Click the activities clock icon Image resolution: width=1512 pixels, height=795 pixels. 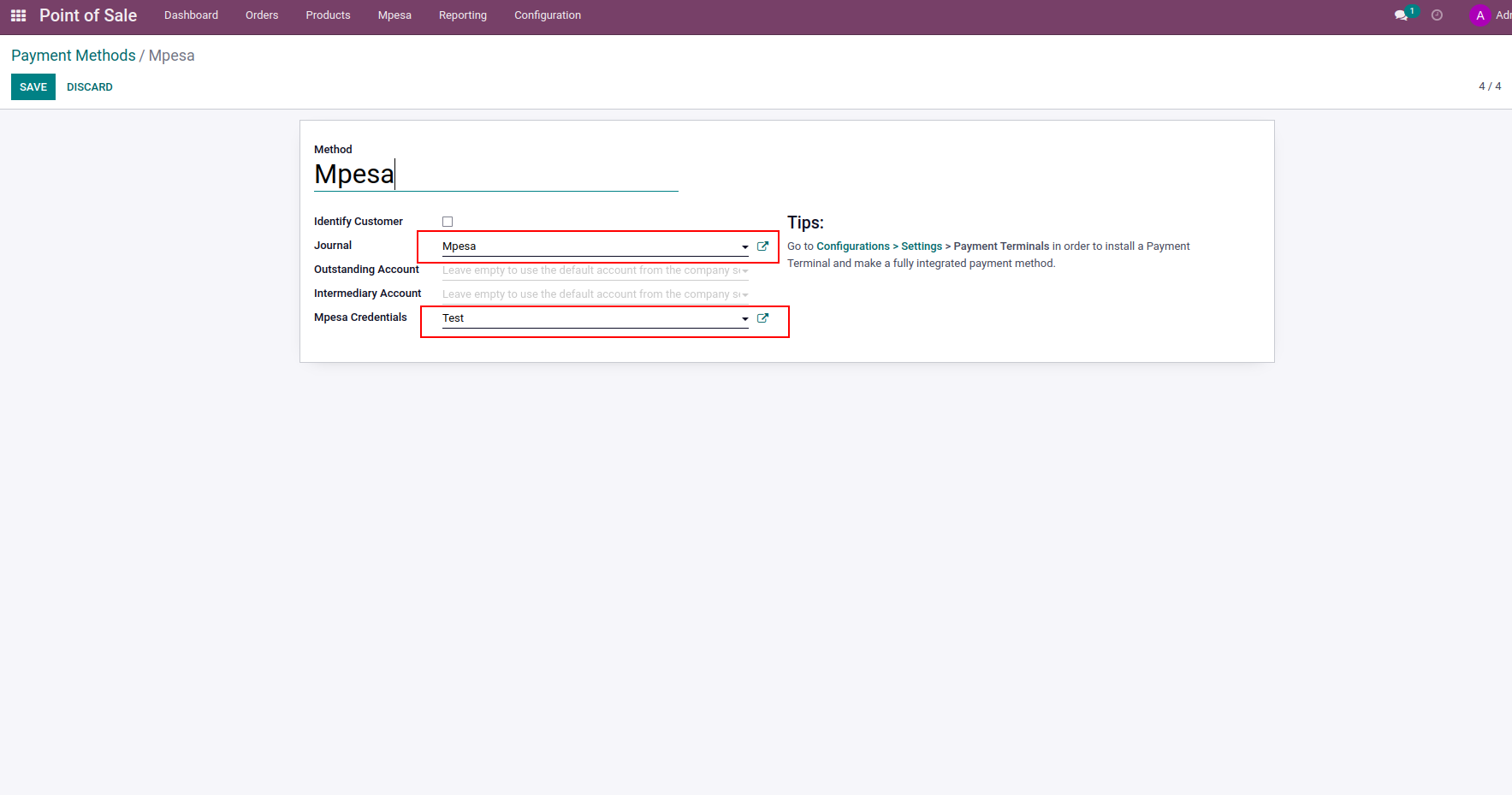[x=1438, y=15]
